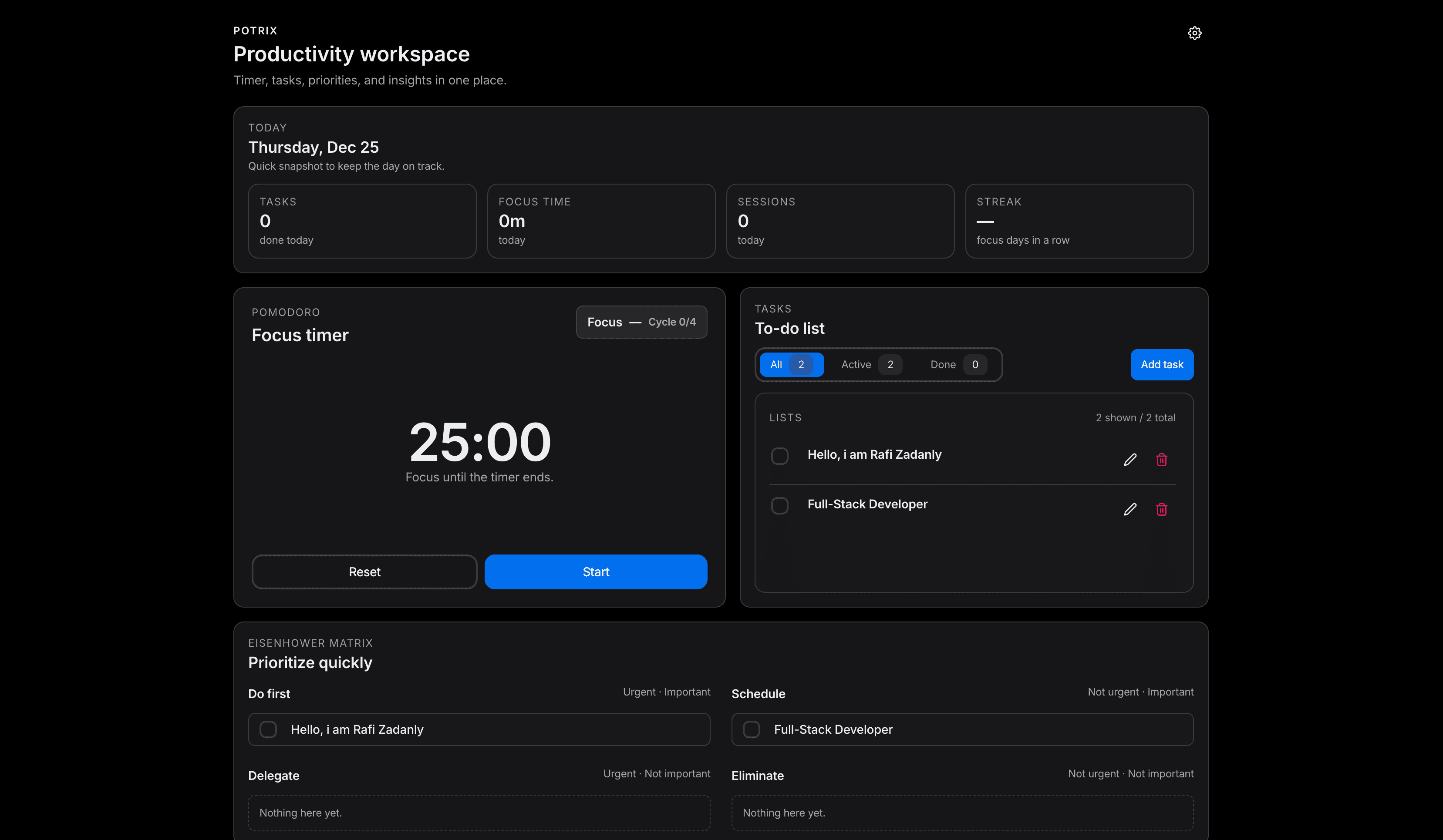Click the Streak stat card
The width and height of the screenshot is (1443, 840).
[x=1079, y=221]
